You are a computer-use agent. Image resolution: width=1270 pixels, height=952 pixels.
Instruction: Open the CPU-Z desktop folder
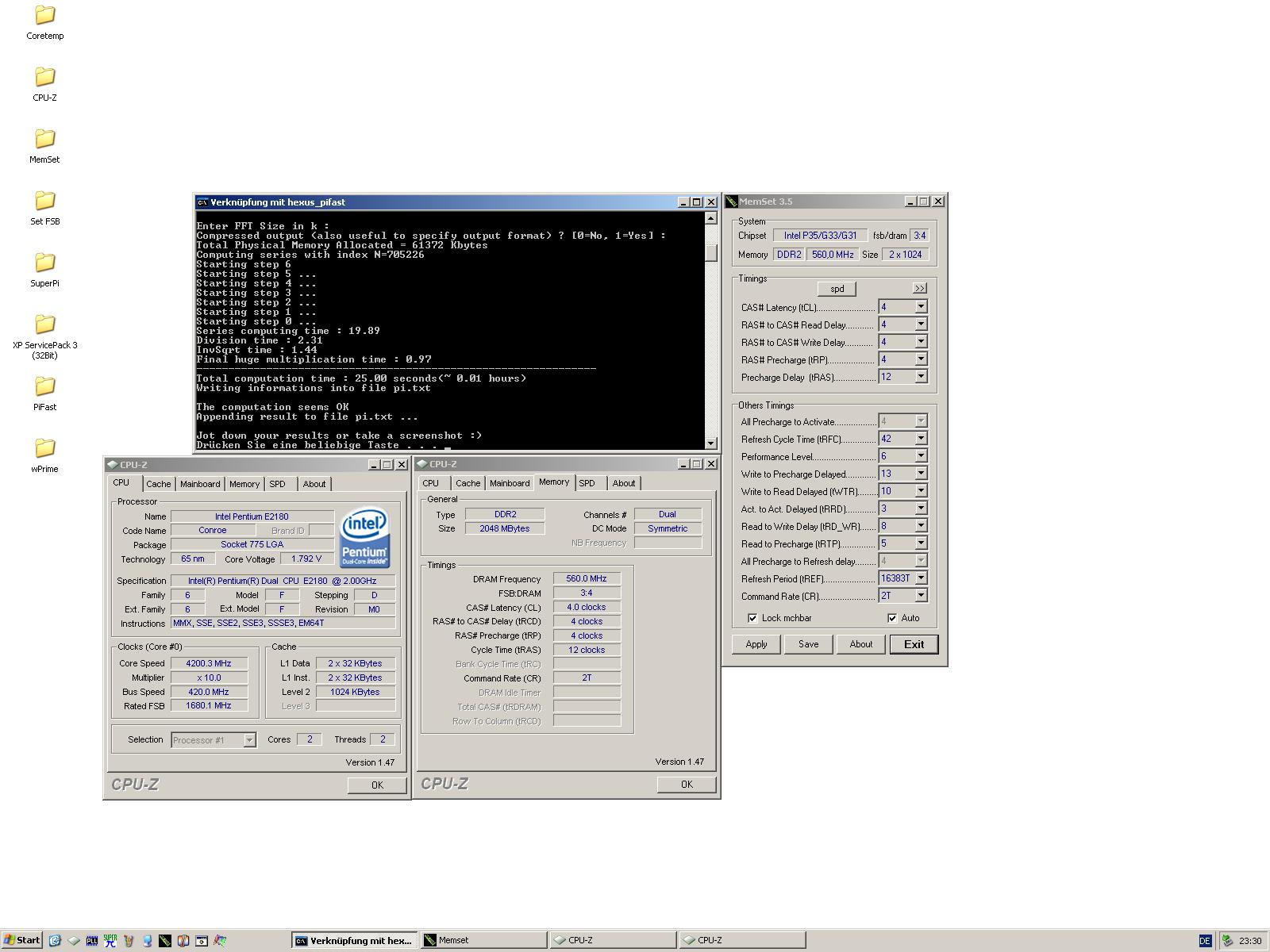(x=45, y=84)
